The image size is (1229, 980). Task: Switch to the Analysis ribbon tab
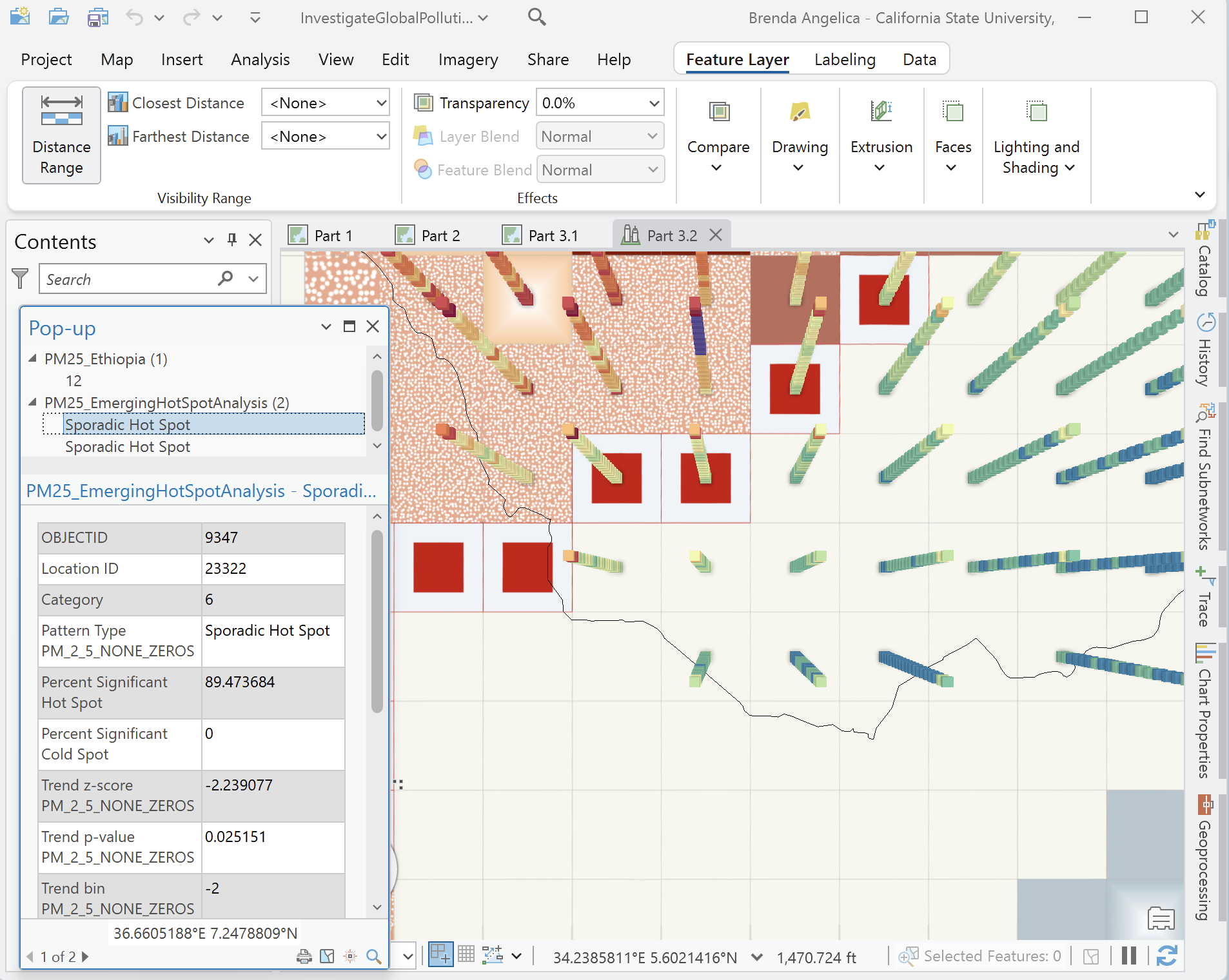260,59
